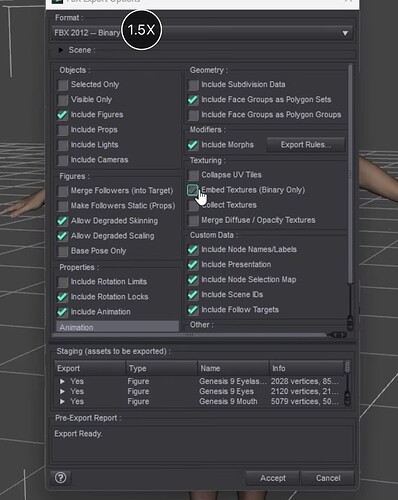Enable the Selected Only checkbox
Viewport: 398px width, 500px height.
coord(62,85)
